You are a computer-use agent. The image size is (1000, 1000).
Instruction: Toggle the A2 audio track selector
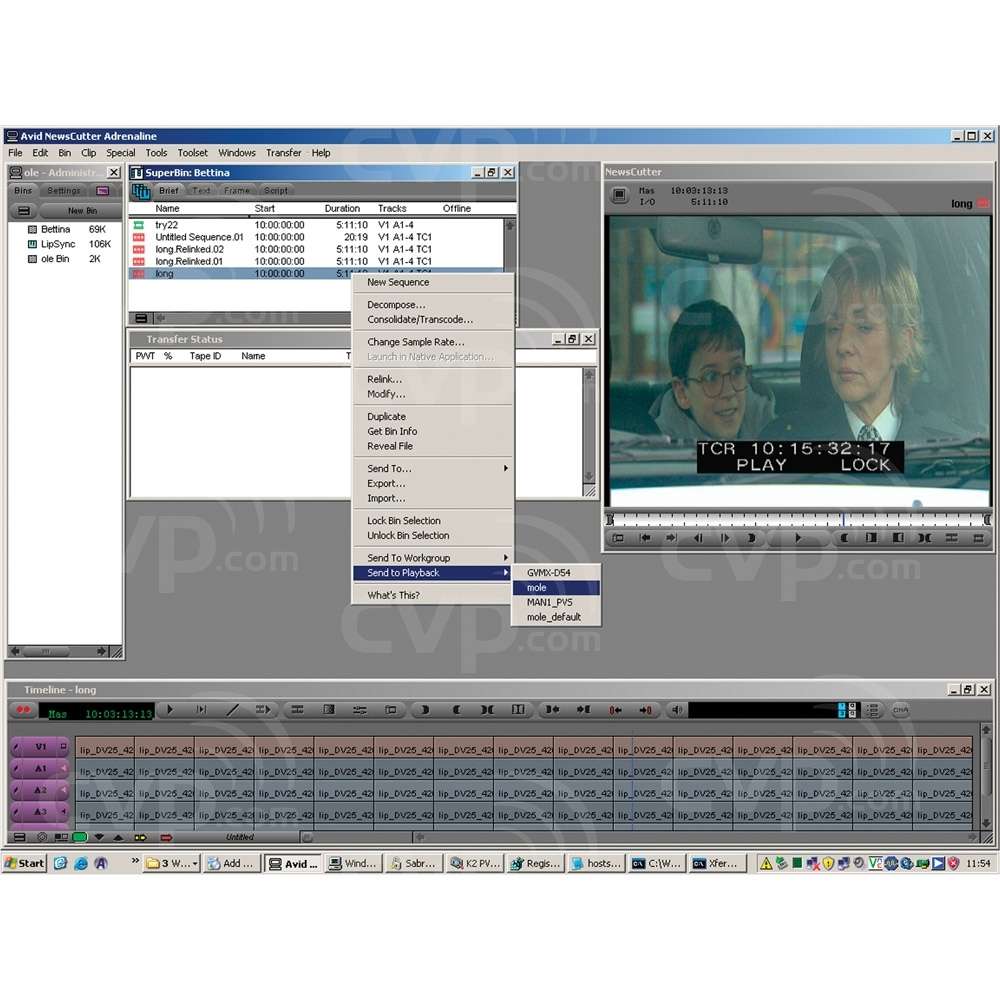coord(41,790)
